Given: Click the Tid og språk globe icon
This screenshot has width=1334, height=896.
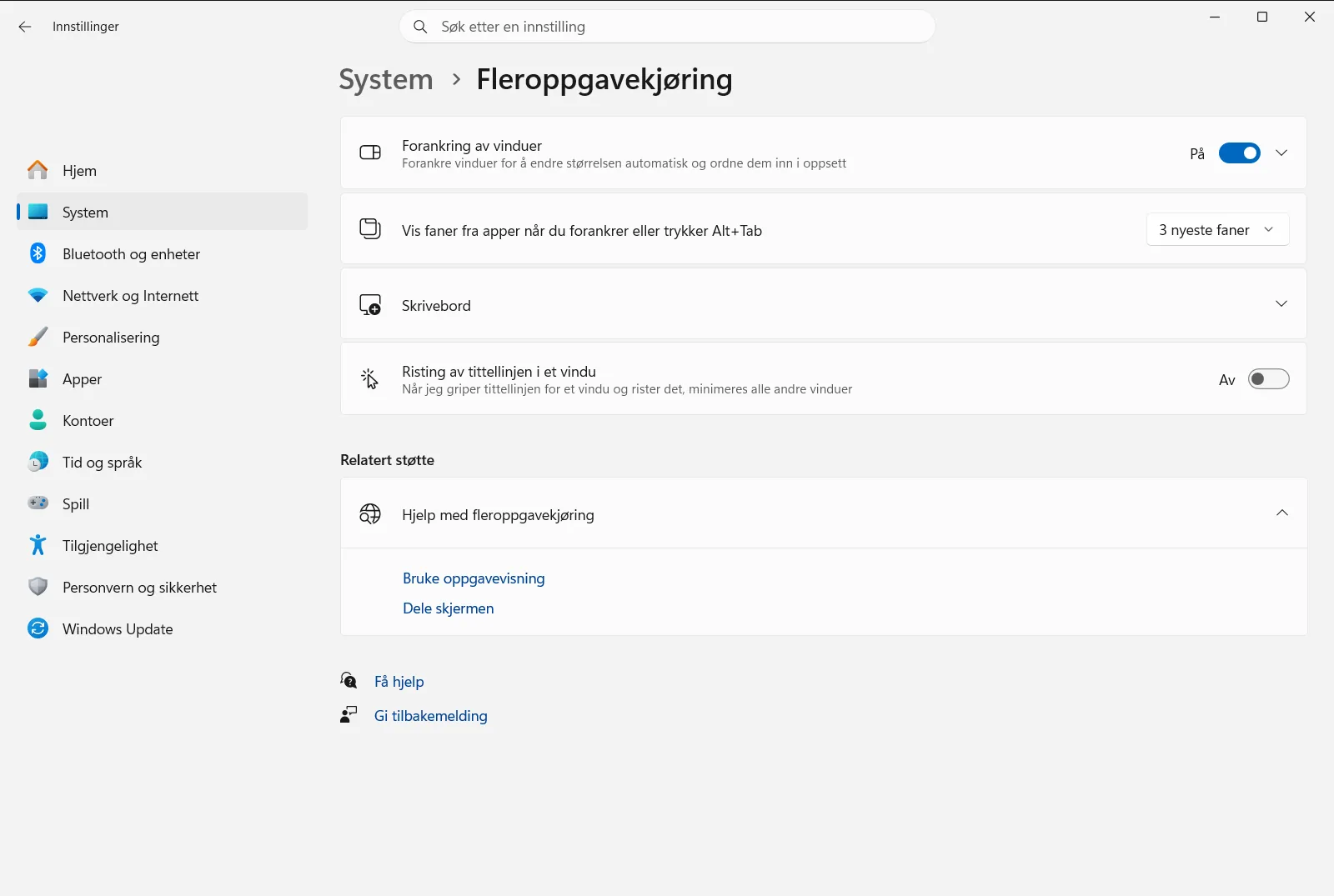Looking at the screenshot, I should click(38, 462).
